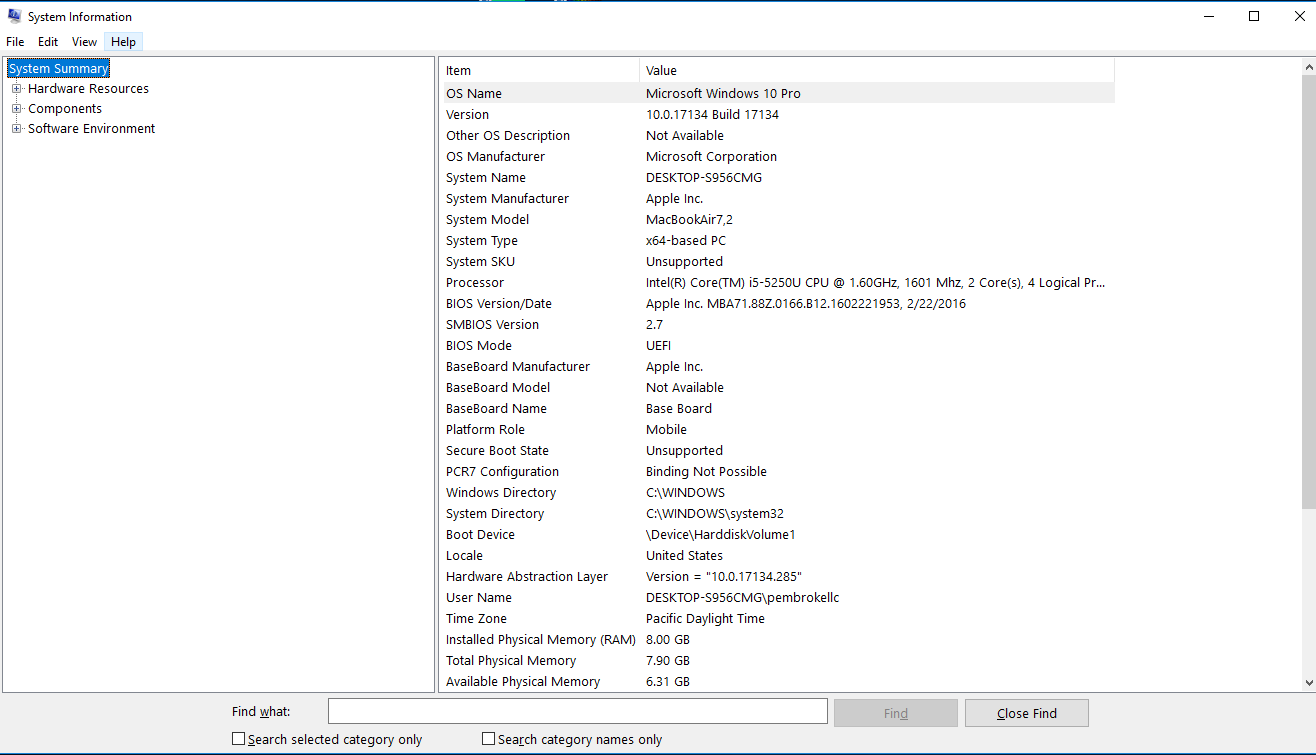
Task: Click the Time Zone row
Action: click(777, 618)
